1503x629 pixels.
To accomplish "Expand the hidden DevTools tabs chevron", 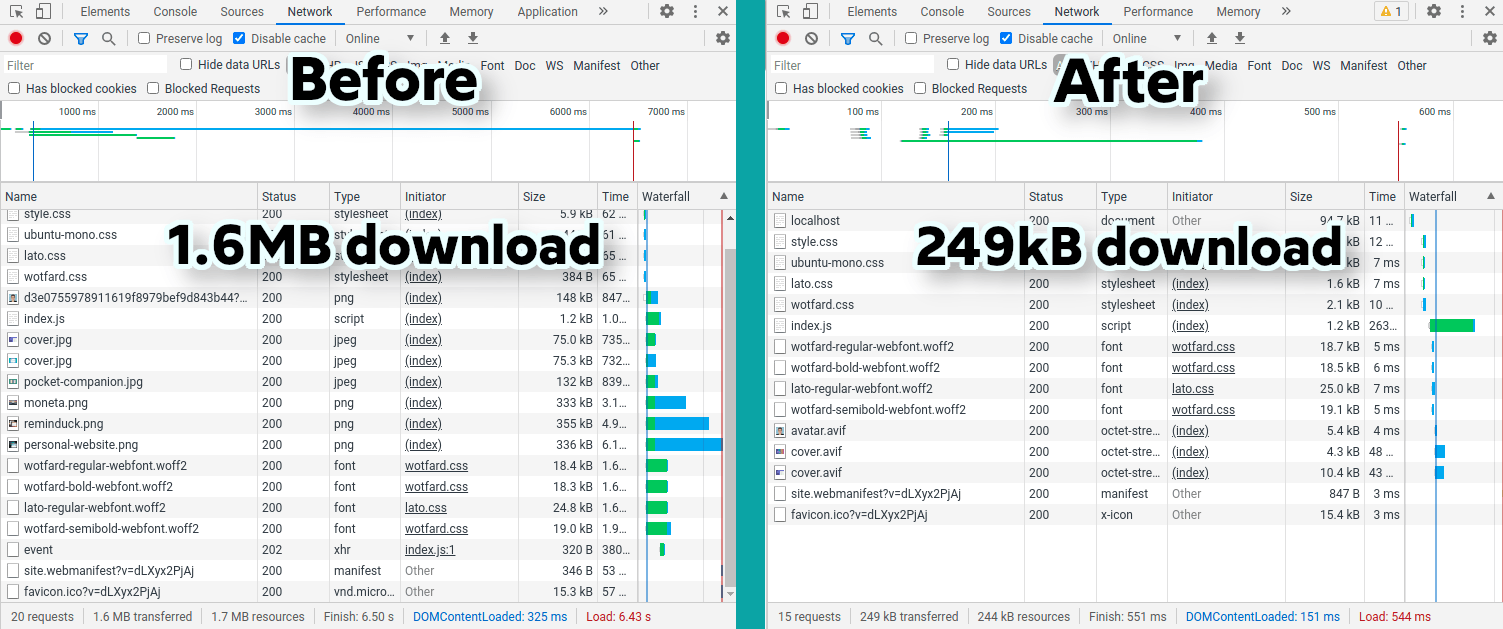I will click(x=602, y=11).
